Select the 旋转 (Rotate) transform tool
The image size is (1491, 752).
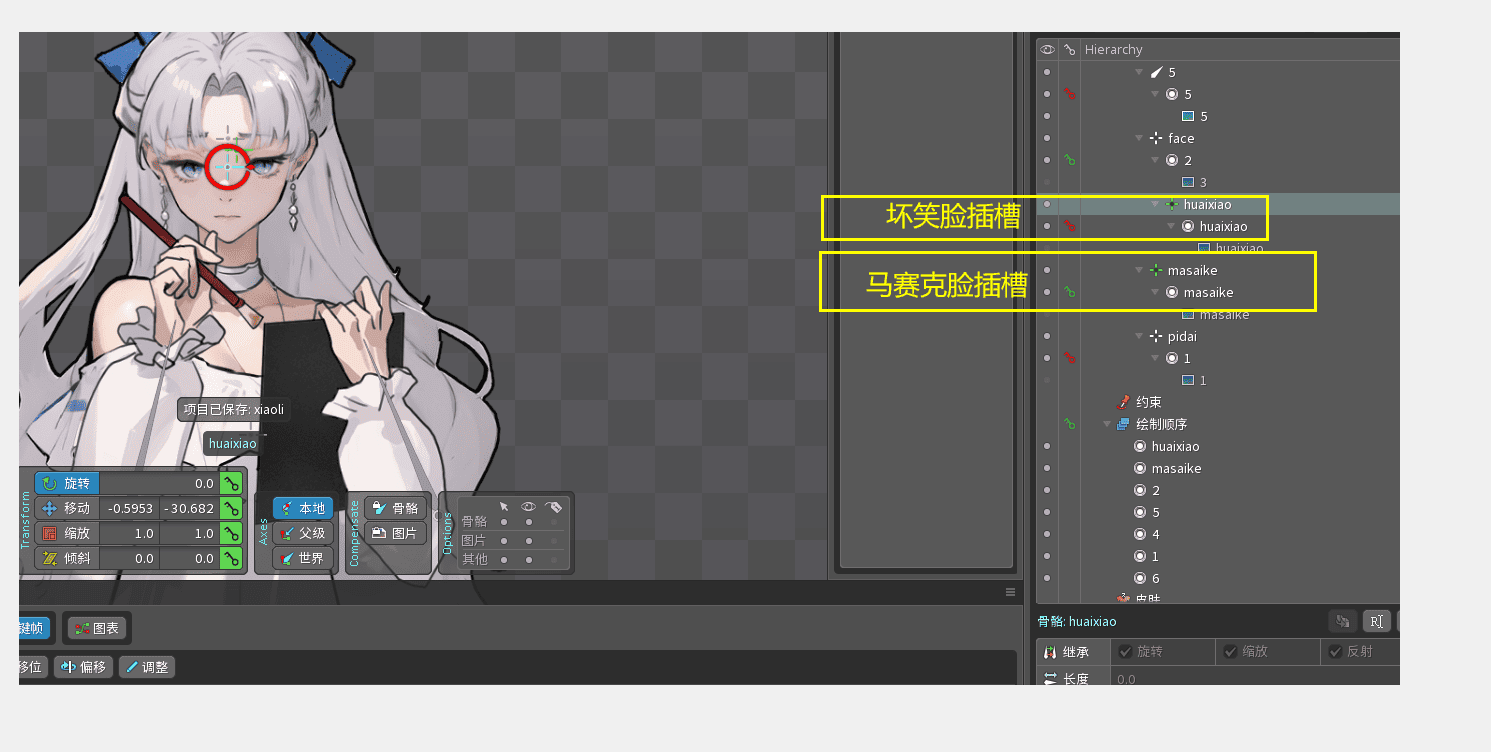coord(67,483)
